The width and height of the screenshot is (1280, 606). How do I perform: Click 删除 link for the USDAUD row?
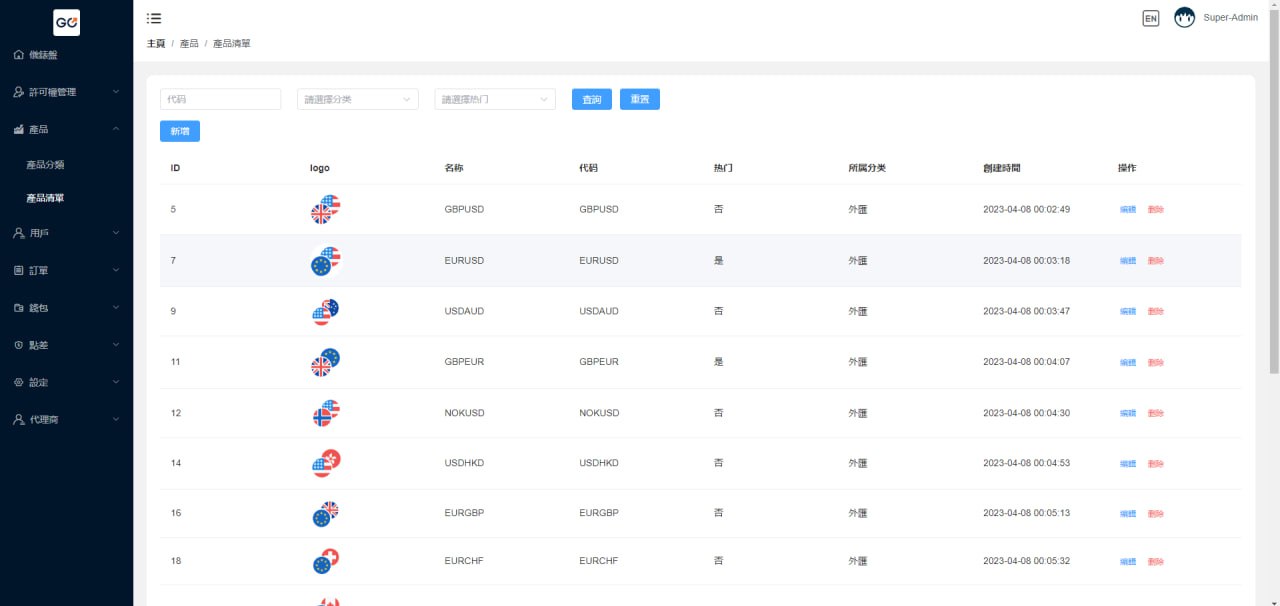[x=1155, y=312]
